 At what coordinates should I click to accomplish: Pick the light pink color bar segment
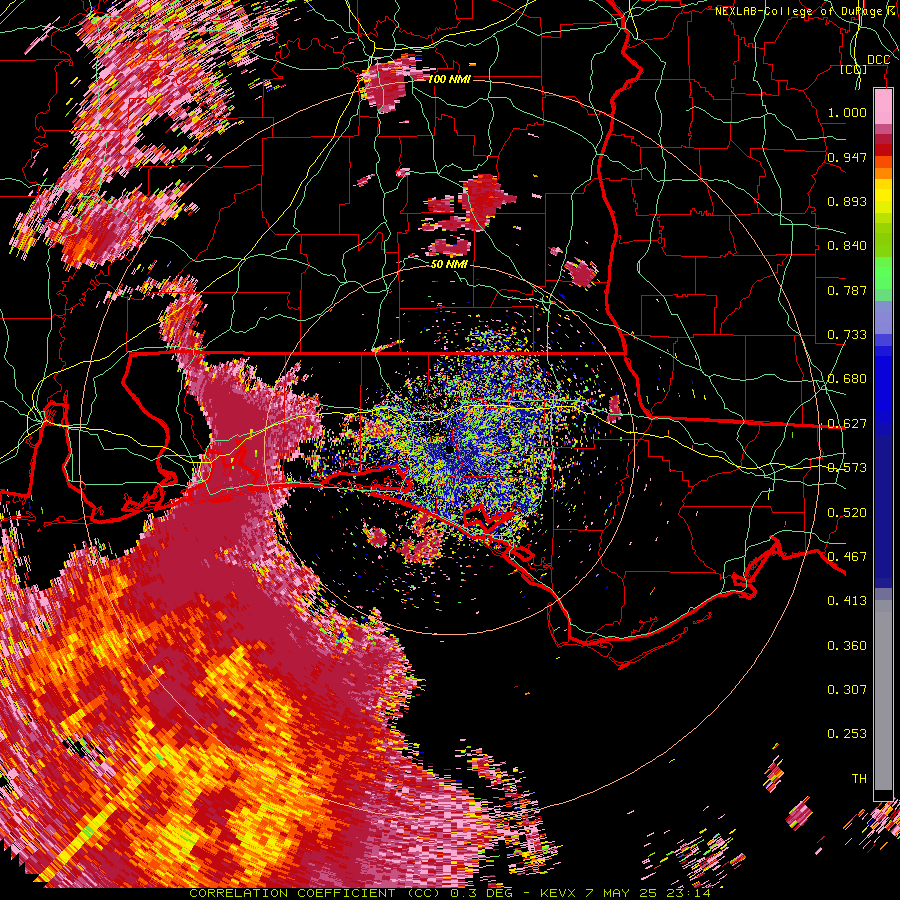883,107
